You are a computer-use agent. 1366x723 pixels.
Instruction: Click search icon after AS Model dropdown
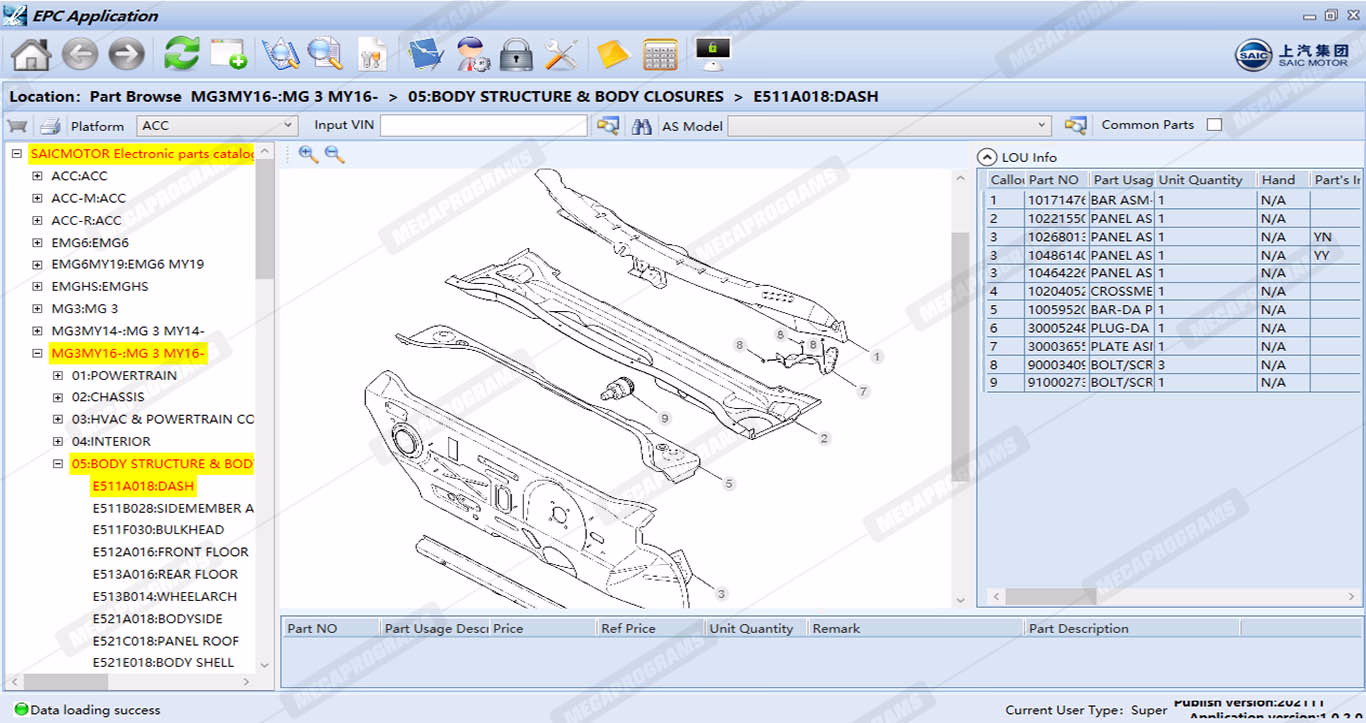click(x=1075, y=126)
